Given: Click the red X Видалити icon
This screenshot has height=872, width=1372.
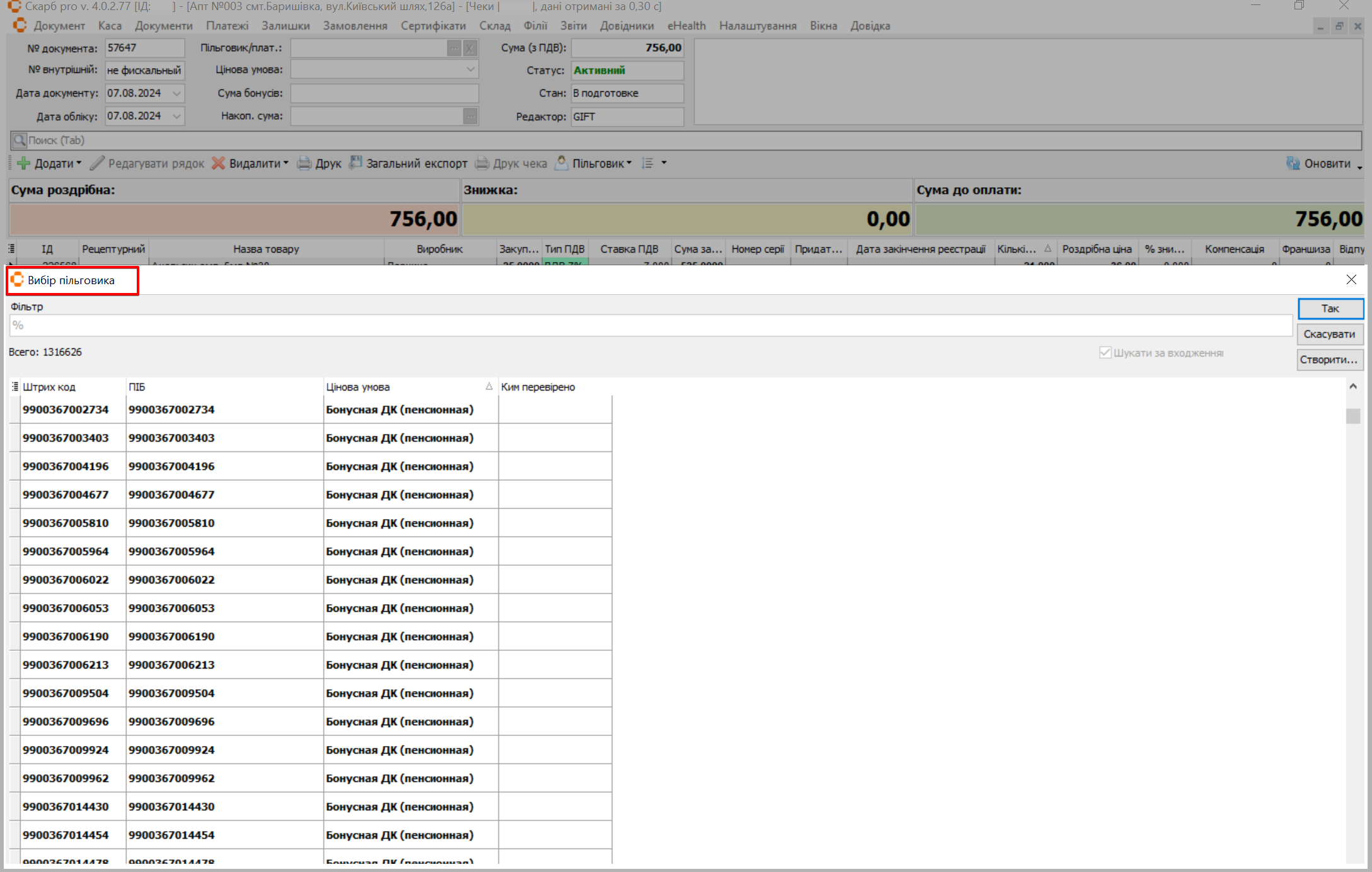Looking at the screenshot, I should 219,163.
